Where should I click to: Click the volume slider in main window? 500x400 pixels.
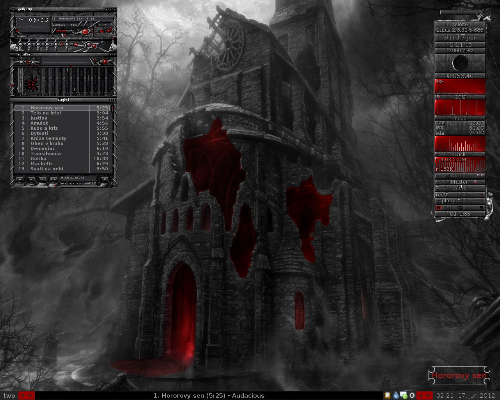(x=65, y=31)
